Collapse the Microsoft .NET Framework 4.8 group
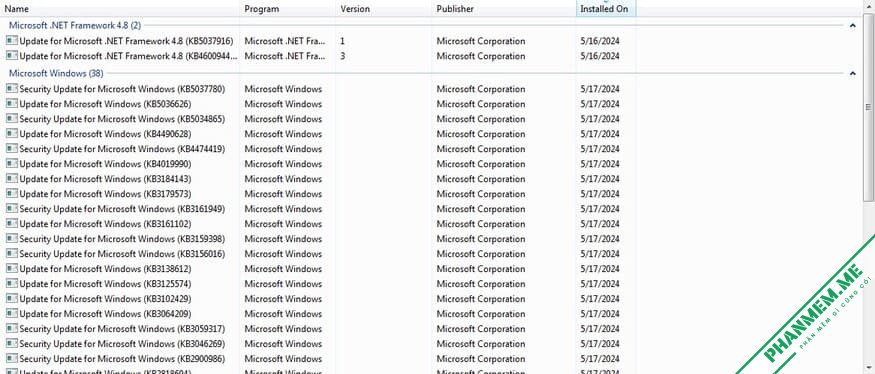 [x=852, y=25]
